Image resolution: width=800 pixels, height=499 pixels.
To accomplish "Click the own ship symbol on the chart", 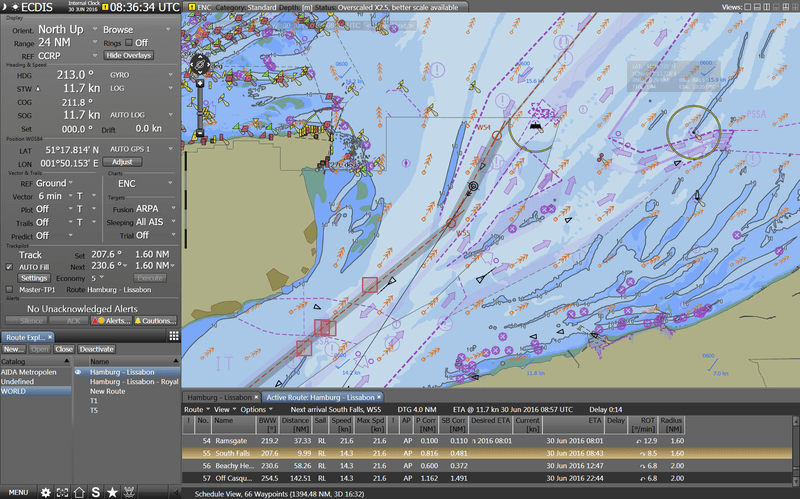I will pyautogui.click(x=473, y=186).
